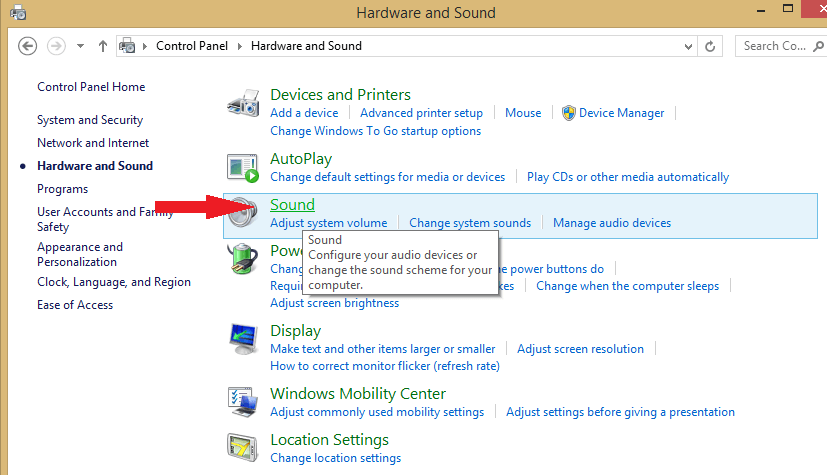Click the Back arrow navigation button

click(x=28, y=46)
